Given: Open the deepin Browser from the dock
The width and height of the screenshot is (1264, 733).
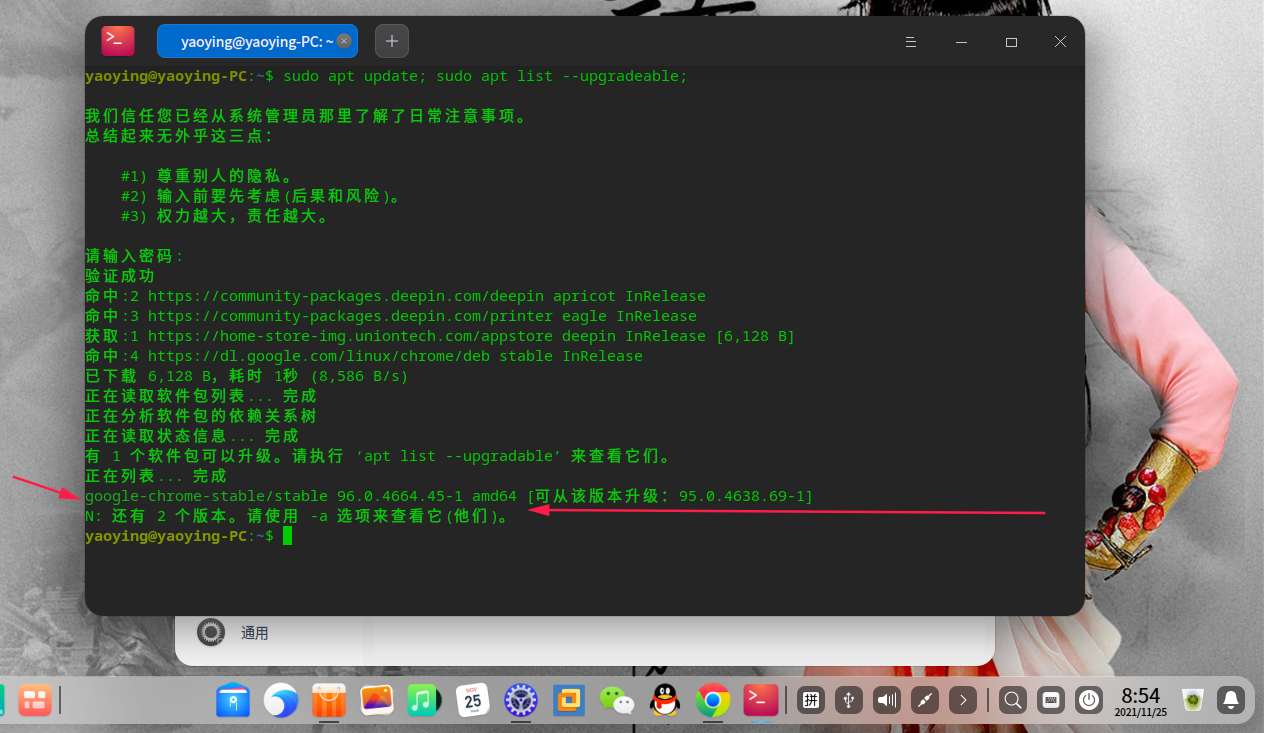Looking at the screenshot, I should click(281, 700).
